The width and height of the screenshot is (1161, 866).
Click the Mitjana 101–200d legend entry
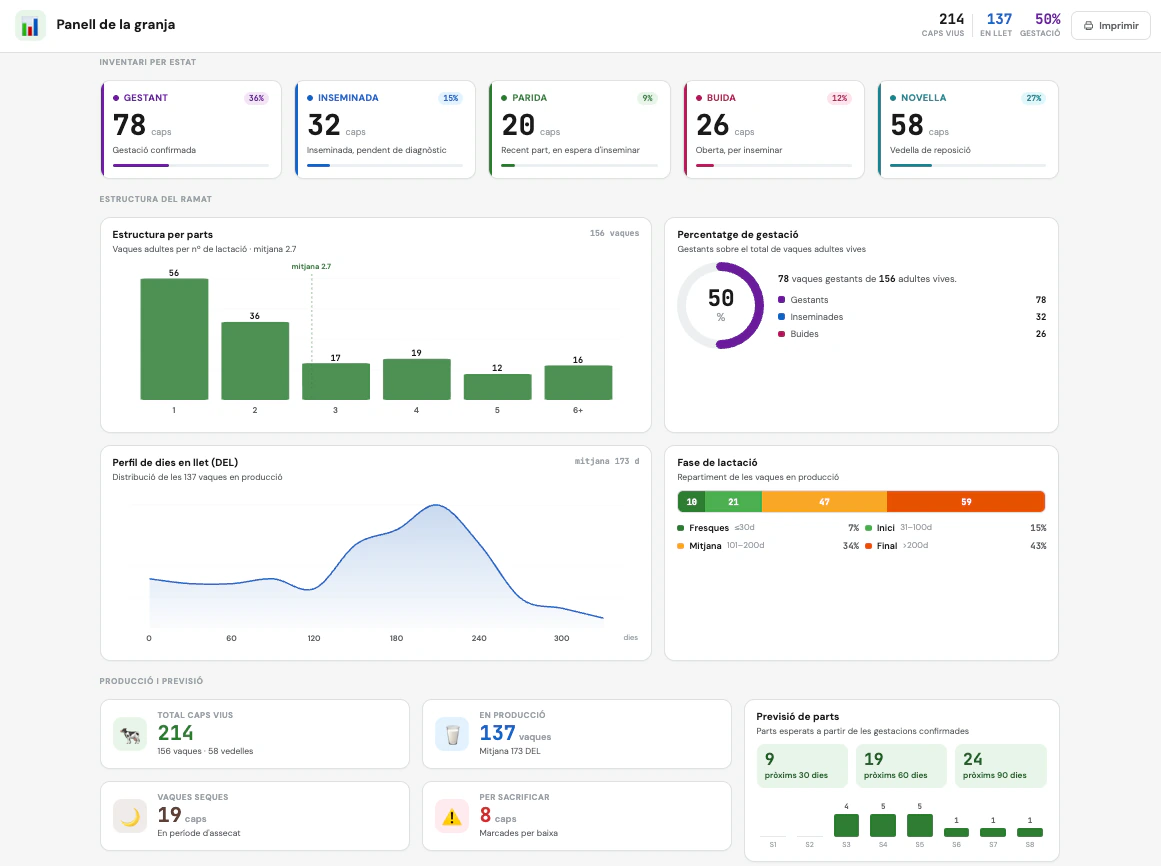click(768, 546)
